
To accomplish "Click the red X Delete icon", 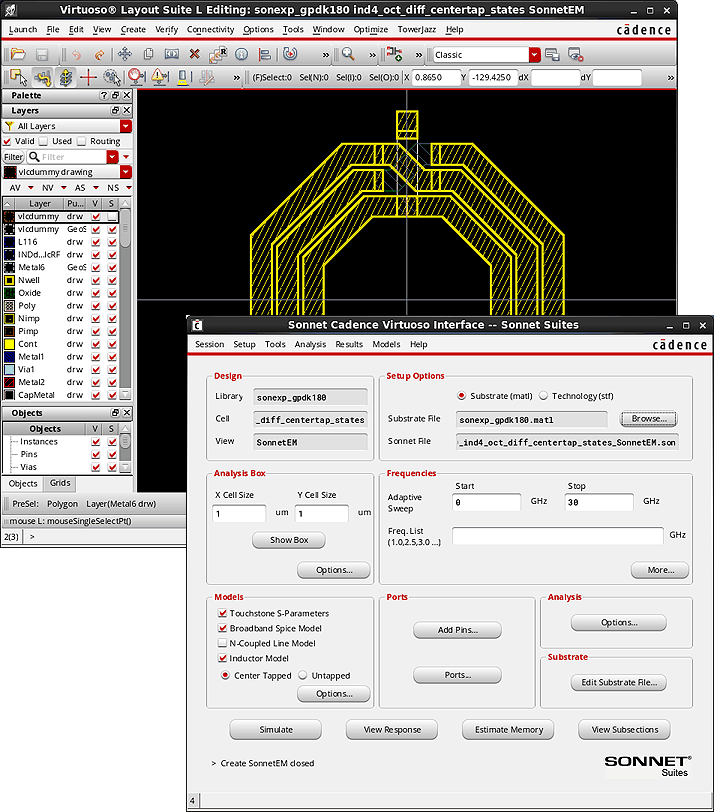I will [195, 54].
